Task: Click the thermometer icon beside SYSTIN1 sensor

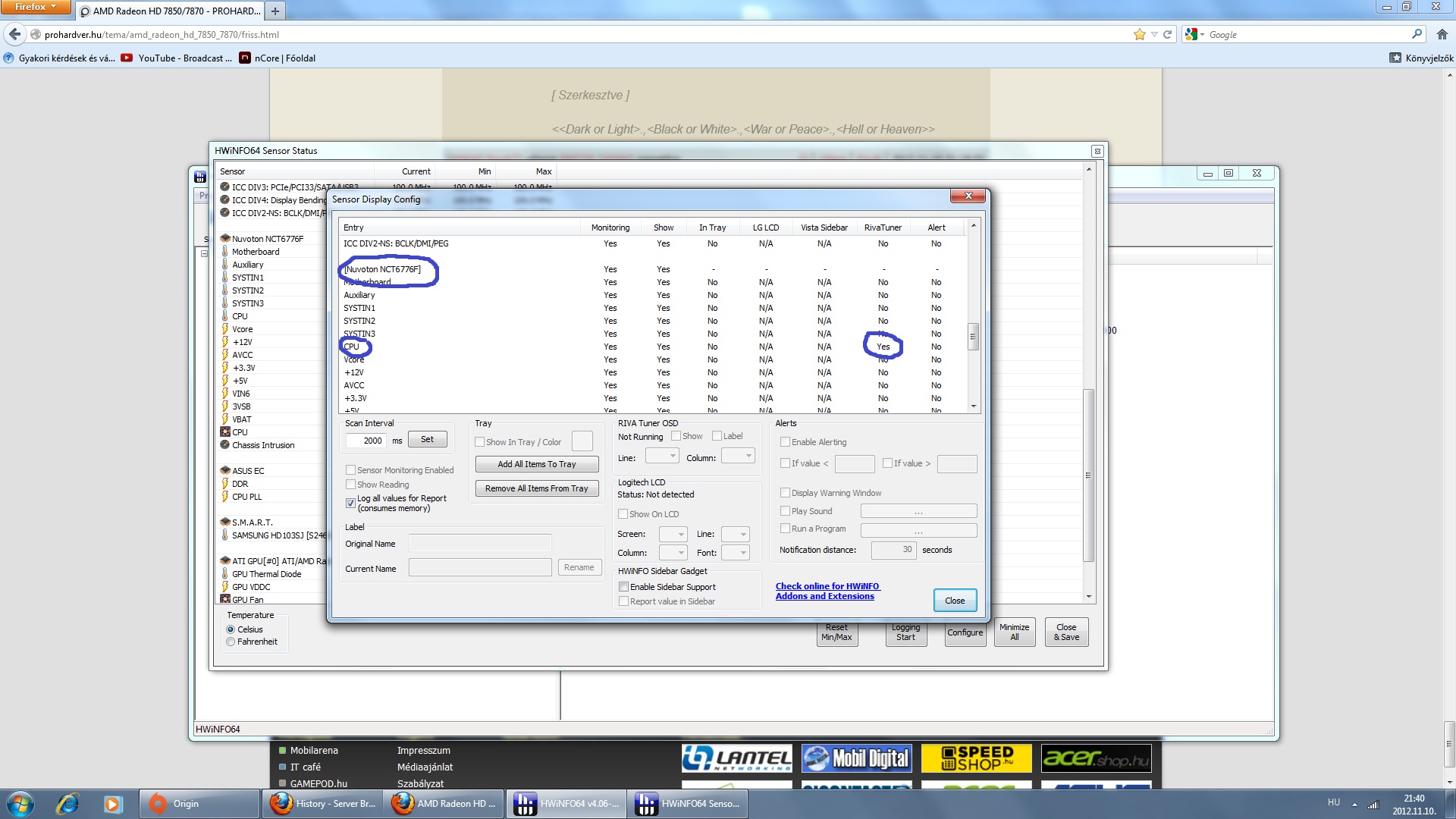Action: point(225,278)
